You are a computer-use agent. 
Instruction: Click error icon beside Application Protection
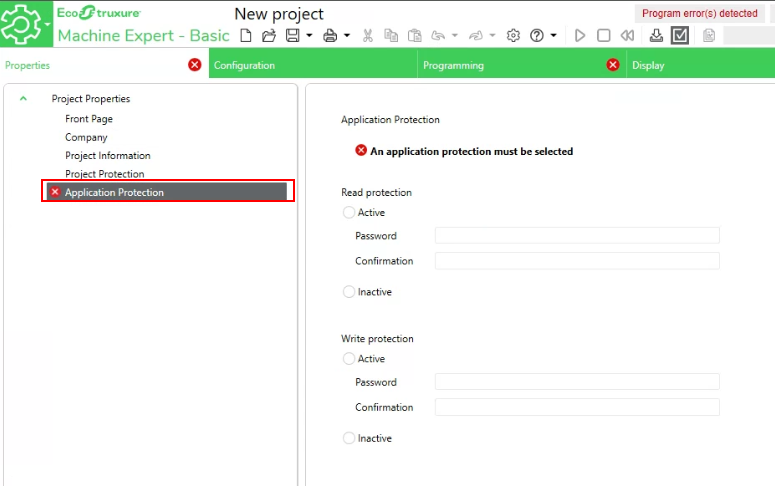coord(55,192)
